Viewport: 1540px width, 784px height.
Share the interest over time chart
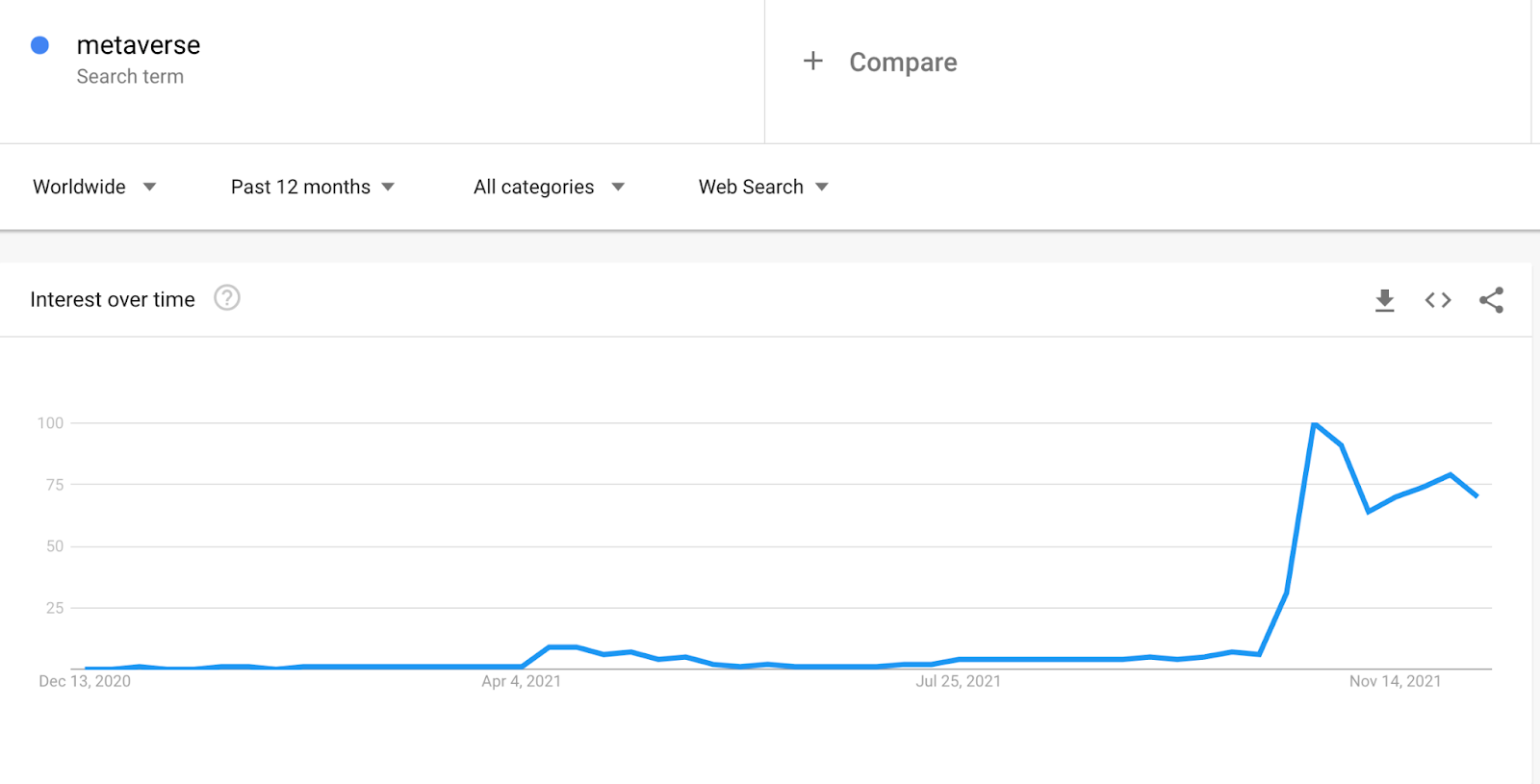click(x=1491, y=300)
